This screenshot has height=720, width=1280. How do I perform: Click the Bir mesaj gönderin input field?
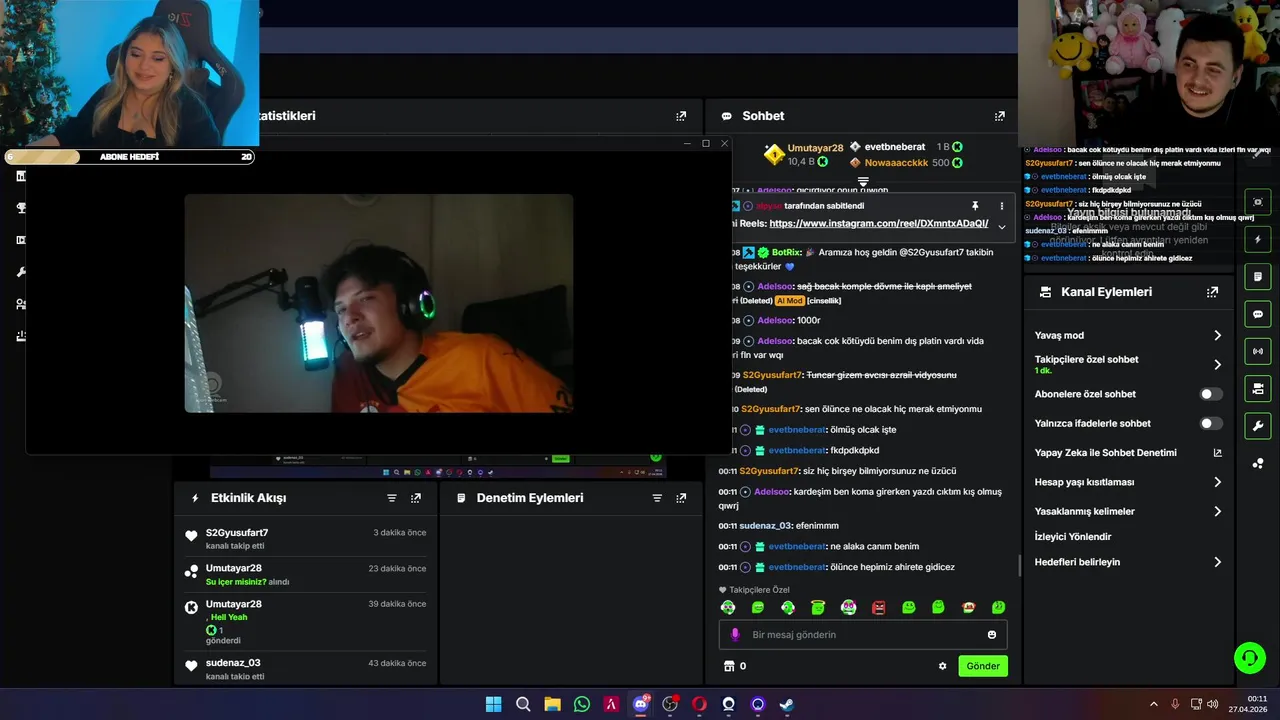(862, 635)
